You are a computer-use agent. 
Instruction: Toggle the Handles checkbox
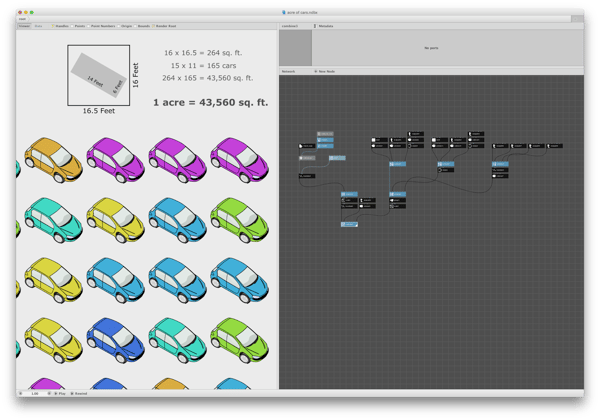click(x=53, y=26)
